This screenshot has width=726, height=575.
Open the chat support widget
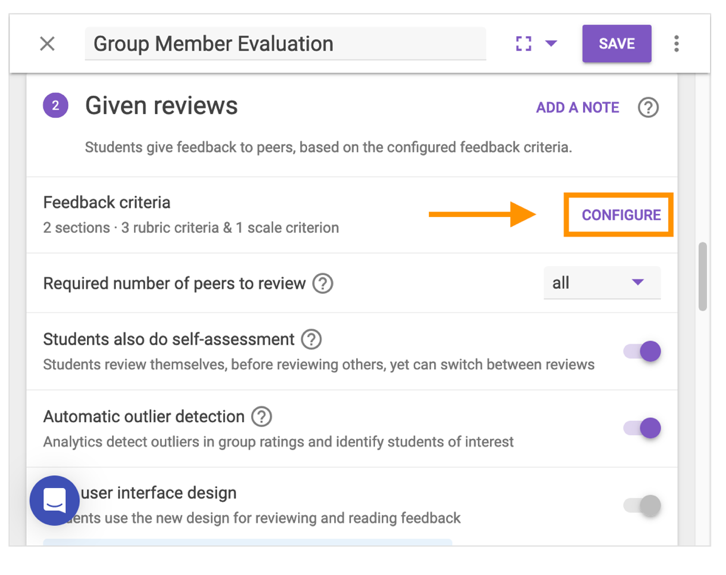coord(54,500)
